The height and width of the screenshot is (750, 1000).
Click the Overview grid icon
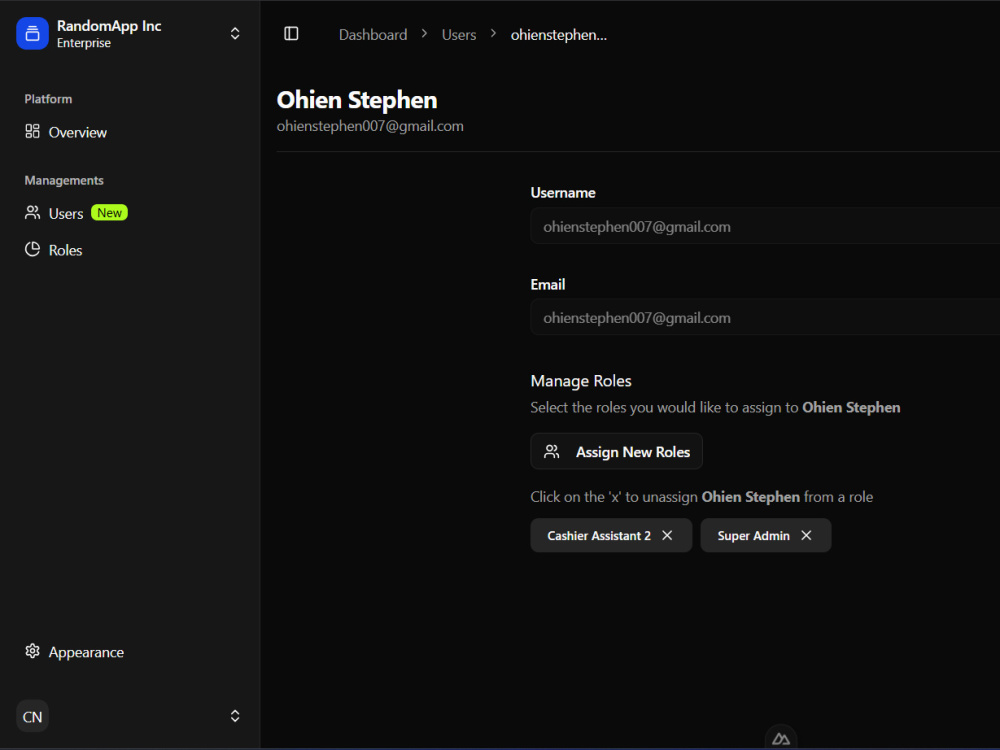coord(33,131)
